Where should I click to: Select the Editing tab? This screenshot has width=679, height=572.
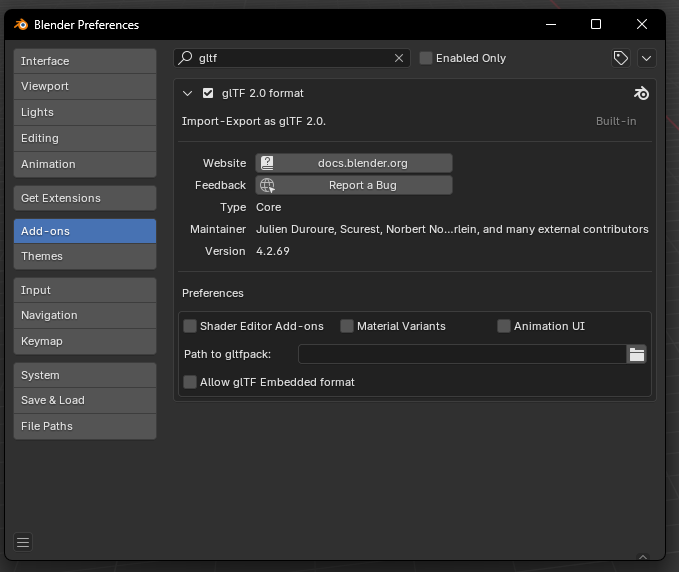pos(85,139)
